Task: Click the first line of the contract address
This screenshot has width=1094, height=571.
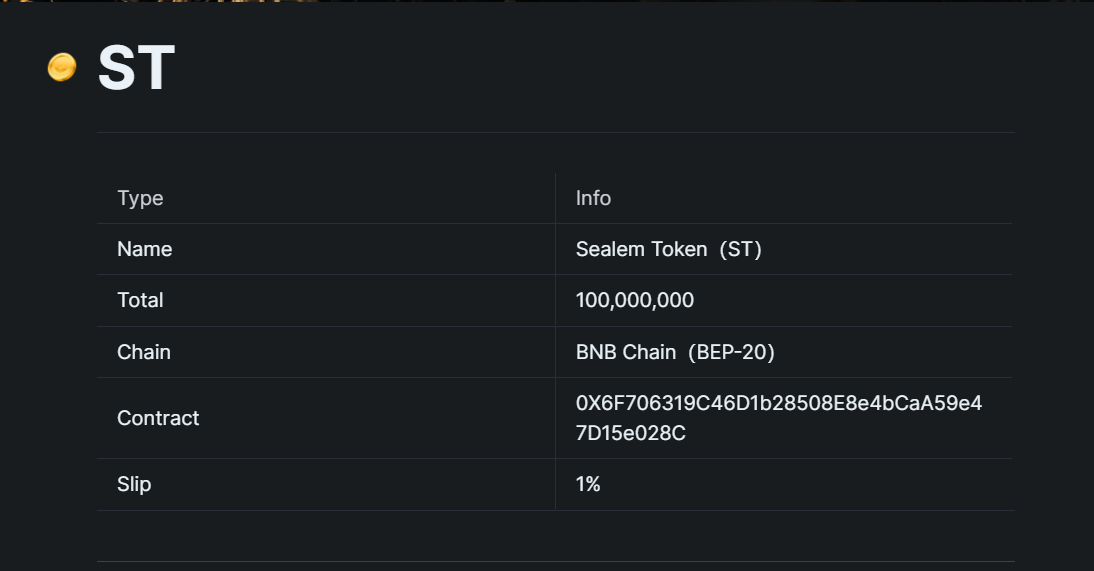Action: [x=778, y=403]
